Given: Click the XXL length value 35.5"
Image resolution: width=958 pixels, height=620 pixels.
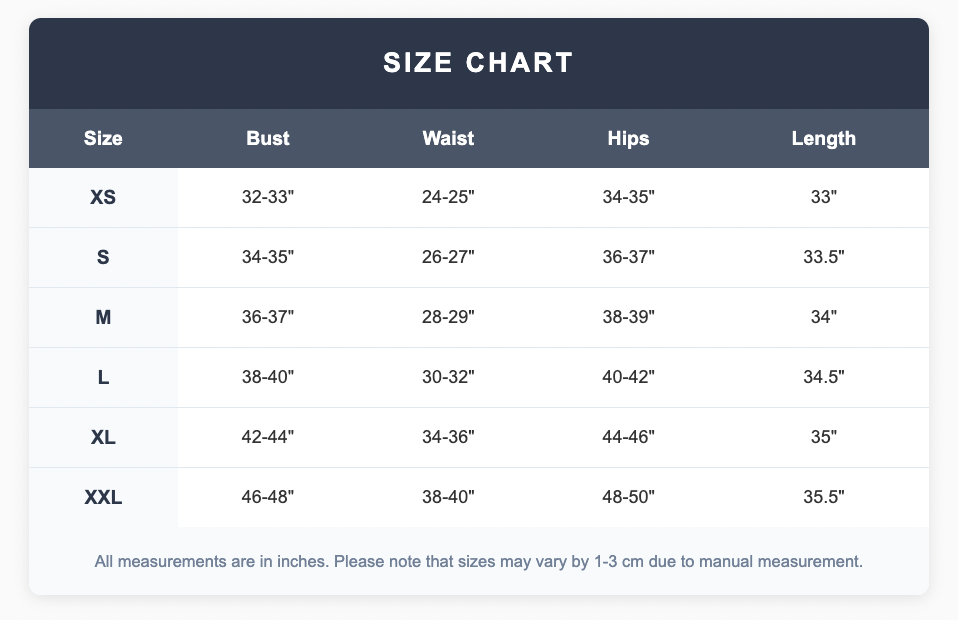Looking at the screenshot, I should 824,497.
